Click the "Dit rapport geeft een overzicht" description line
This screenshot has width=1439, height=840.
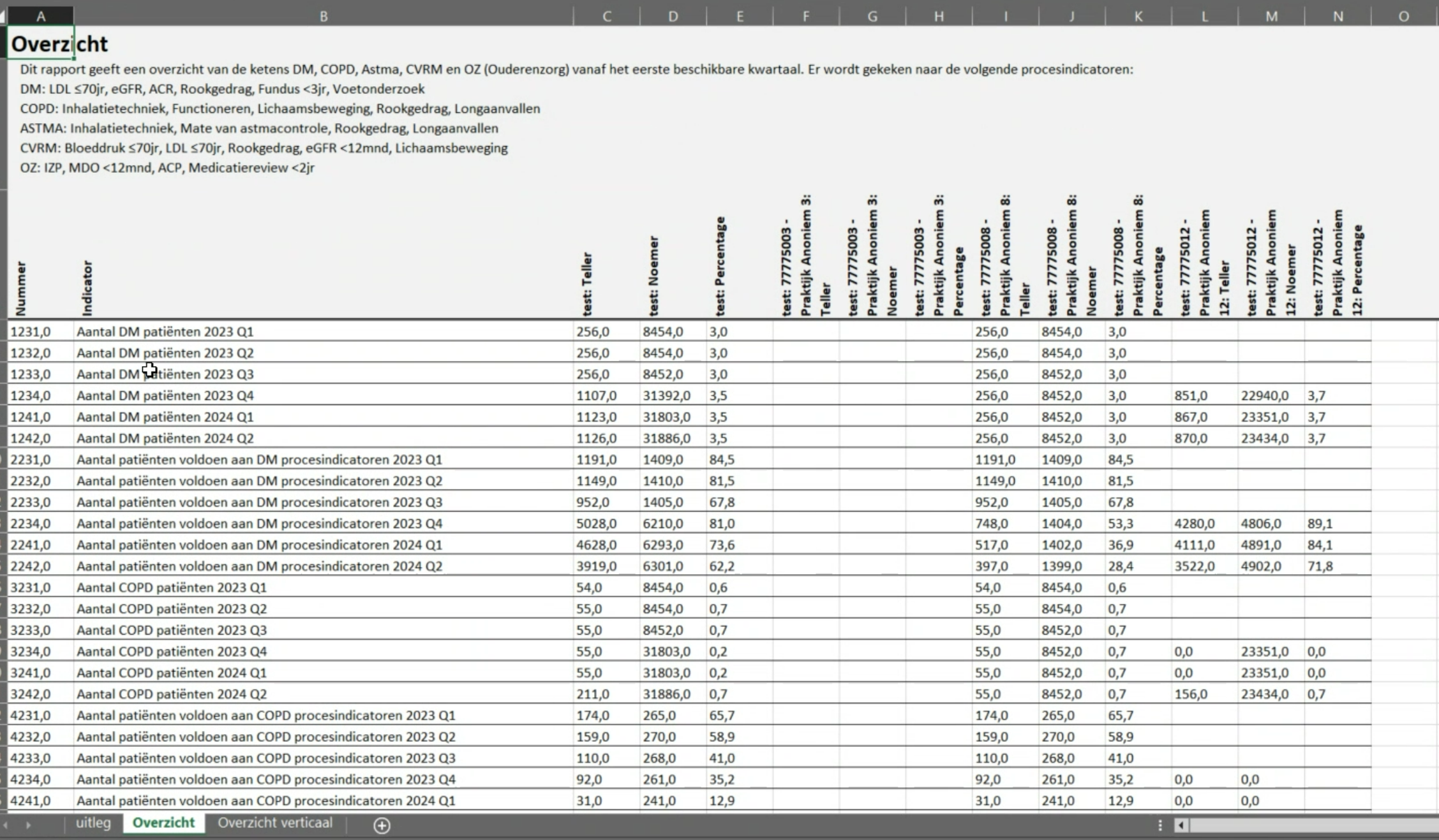(576, 70)
